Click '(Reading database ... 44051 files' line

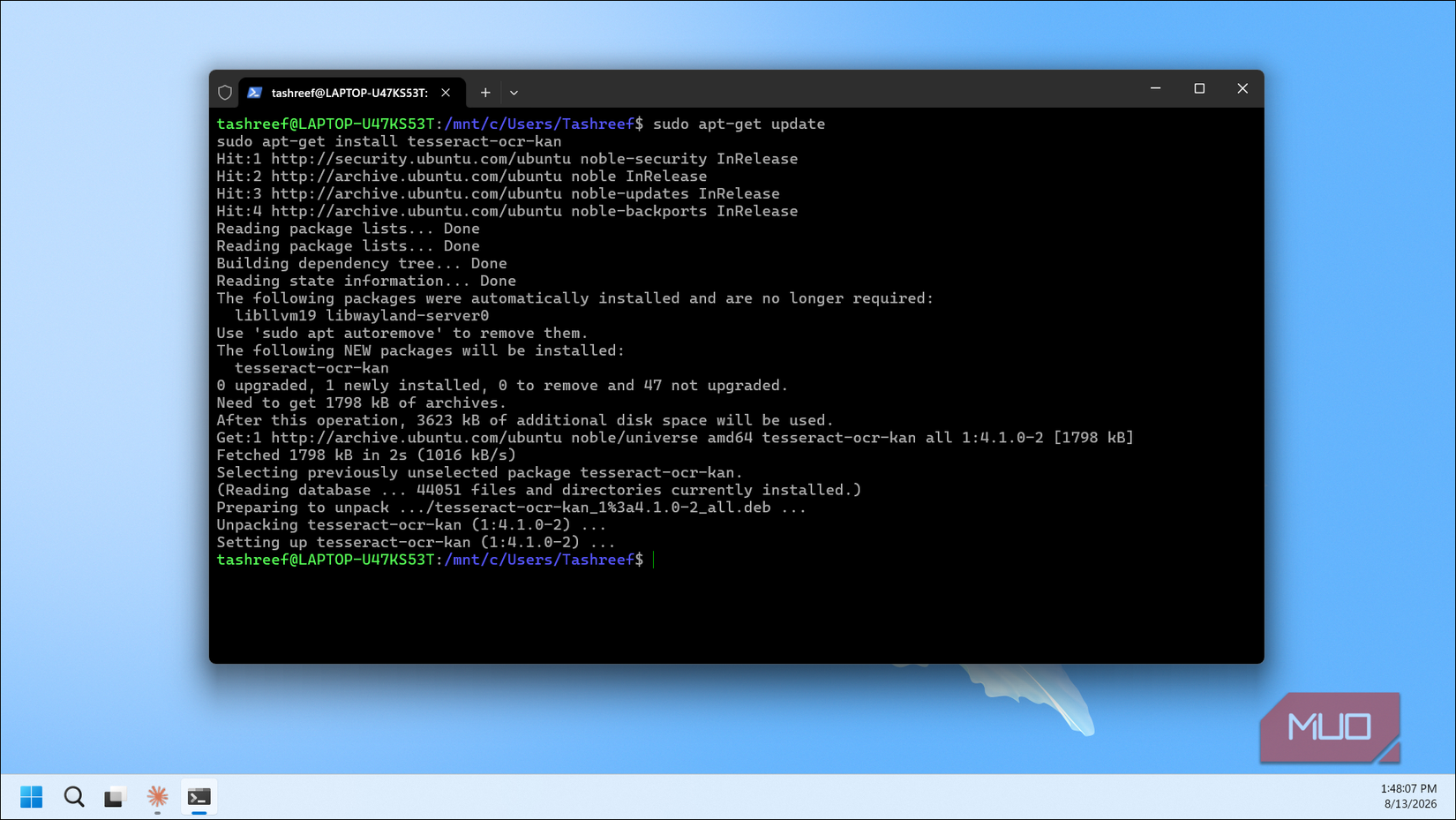coord(539,490)
